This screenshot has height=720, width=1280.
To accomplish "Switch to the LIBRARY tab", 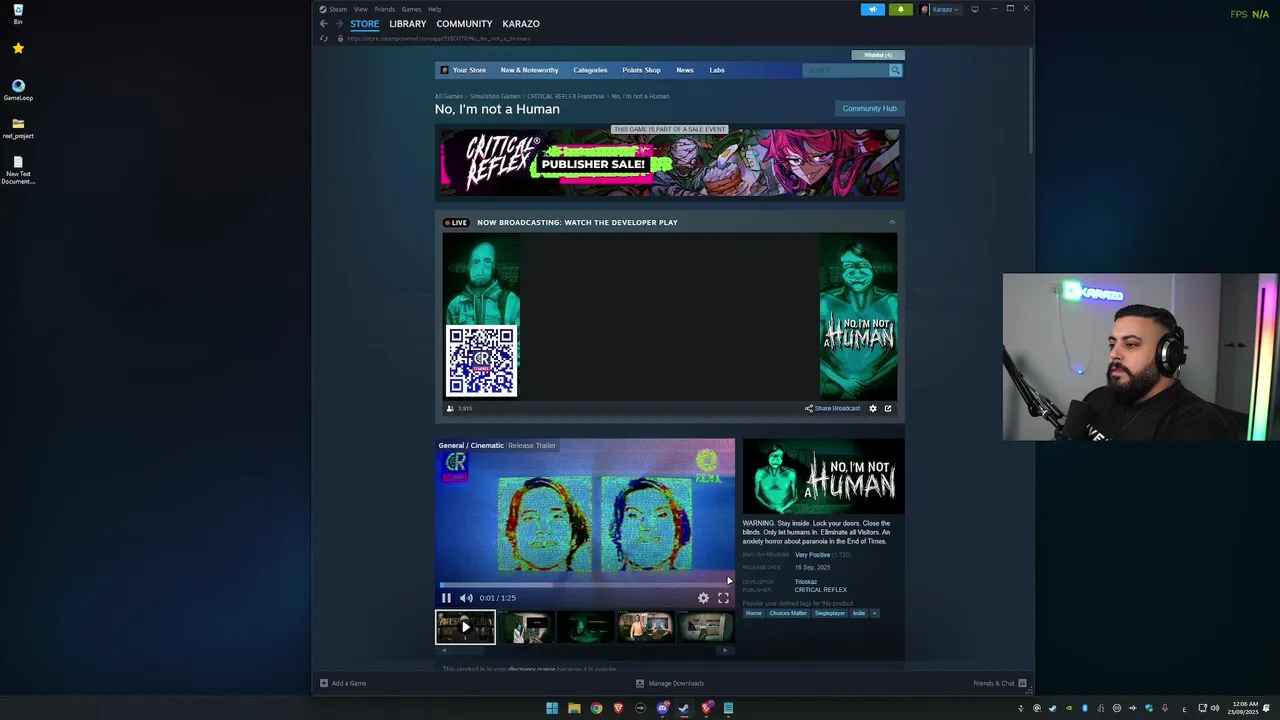I will (x=408, y=24).
